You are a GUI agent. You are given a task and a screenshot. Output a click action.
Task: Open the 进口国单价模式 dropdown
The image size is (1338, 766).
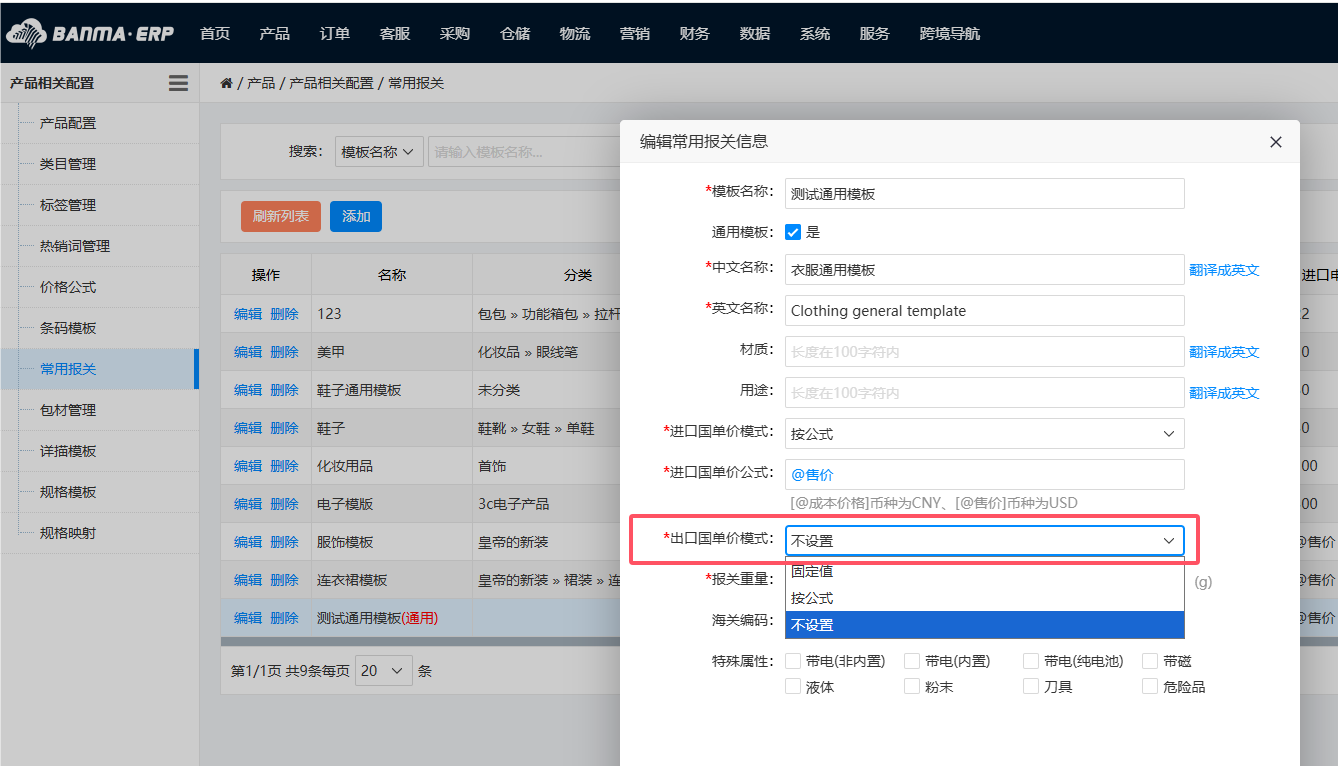point(984,434)
